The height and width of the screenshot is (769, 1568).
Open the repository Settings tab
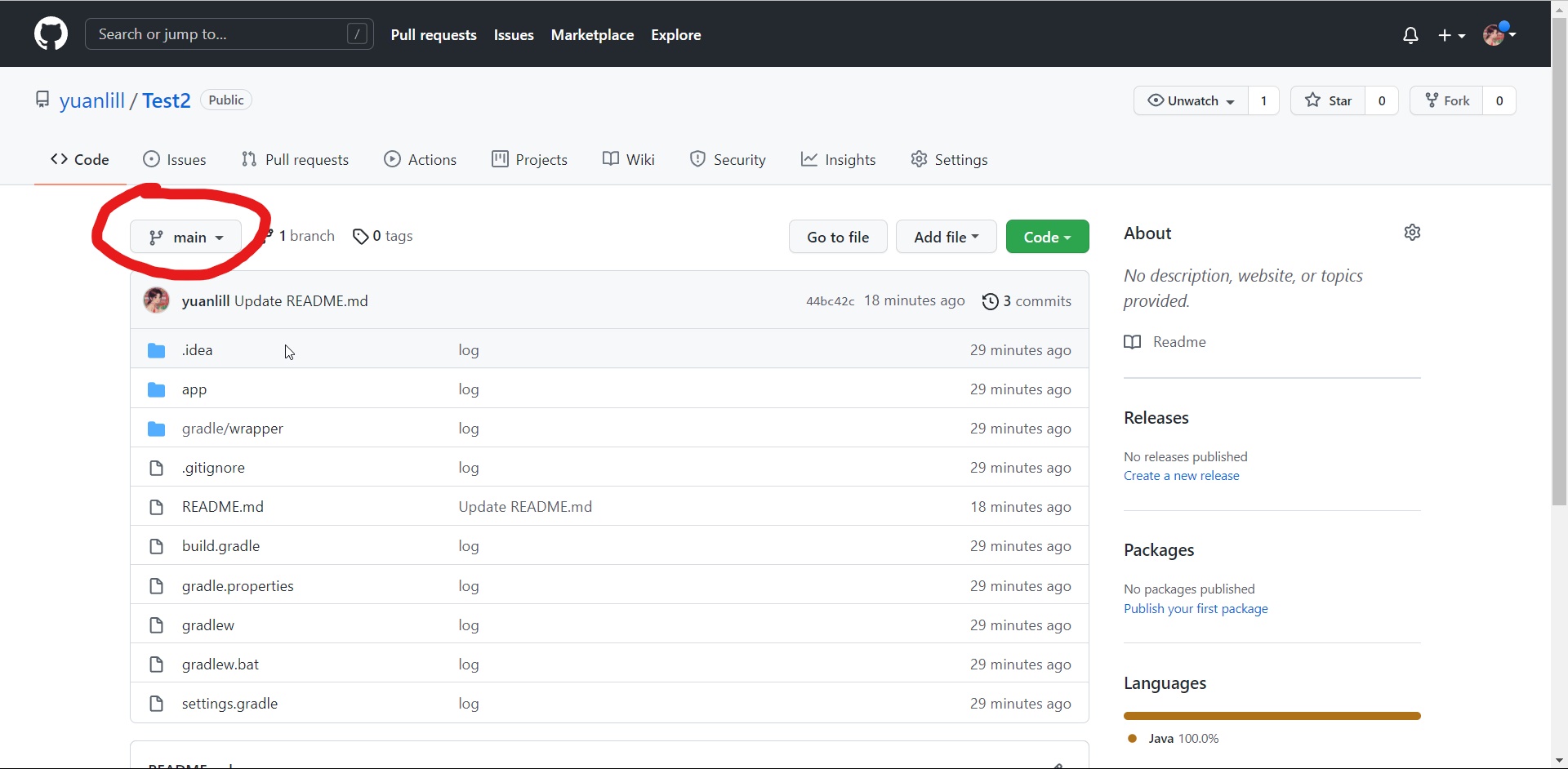949,160
